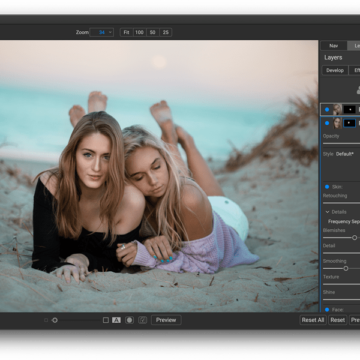
Task: Click the Frequency Separation label
Action: tap(344, 221)
